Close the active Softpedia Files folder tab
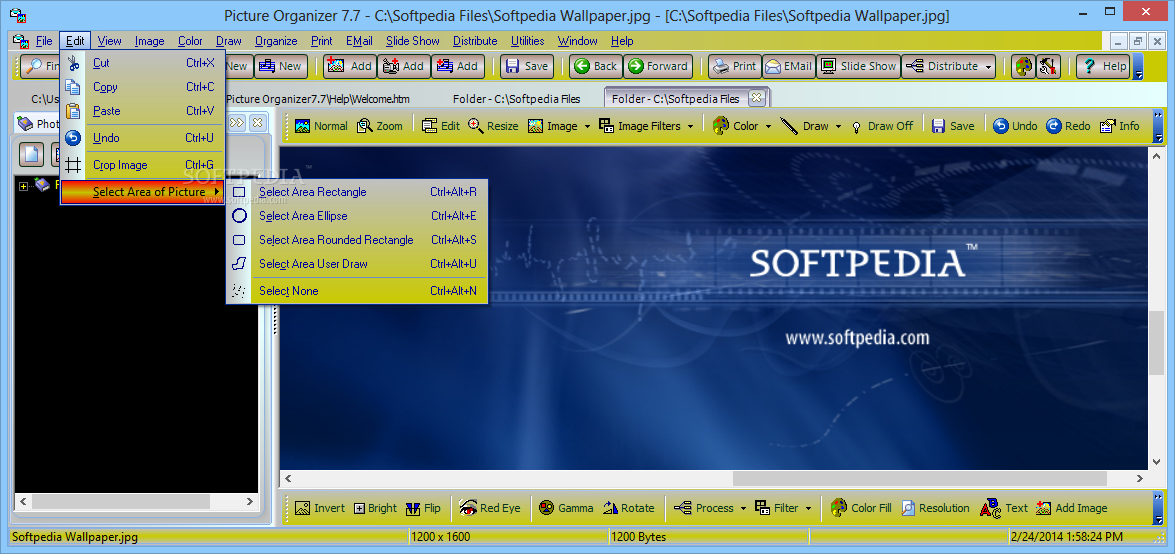The height and width of the screenshot is (554, 1175). point(756,97)
